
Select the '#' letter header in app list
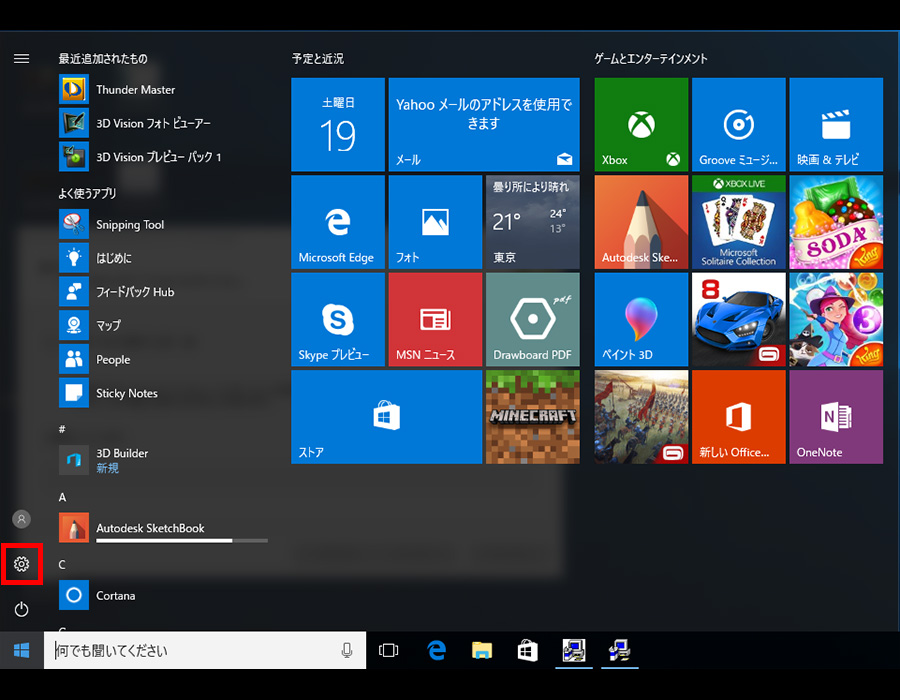pyautogui.click(x=62, y=429)
